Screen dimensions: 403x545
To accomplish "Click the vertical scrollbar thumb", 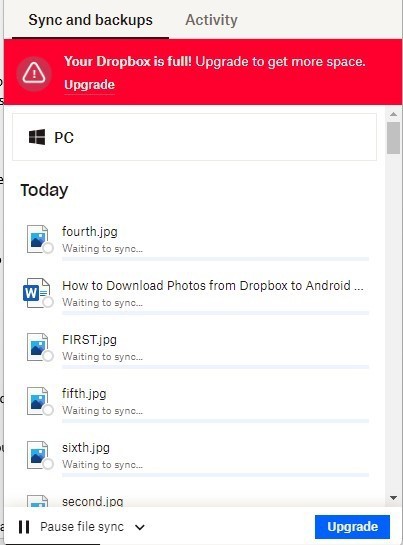I will (393, 138).
